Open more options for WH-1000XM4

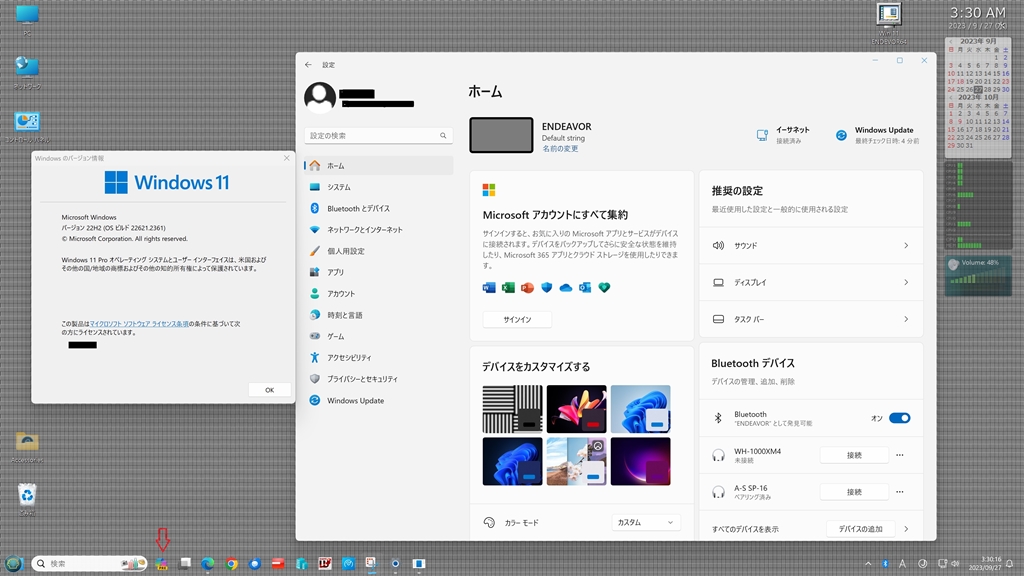pyautogui.click(x=900, y=455)
